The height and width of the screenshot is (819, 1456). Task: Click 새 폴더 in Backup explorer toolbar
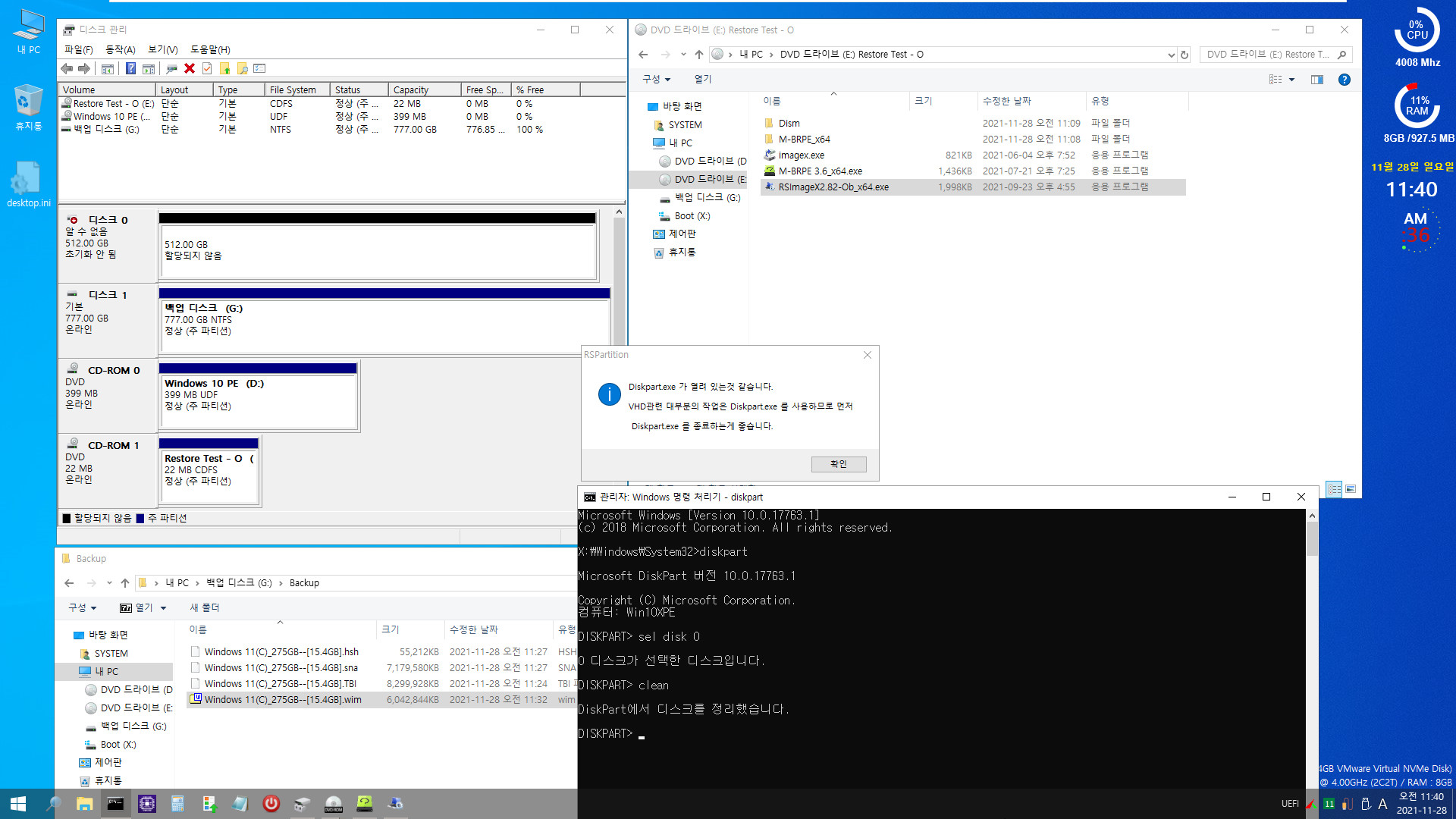coord(204,608)
